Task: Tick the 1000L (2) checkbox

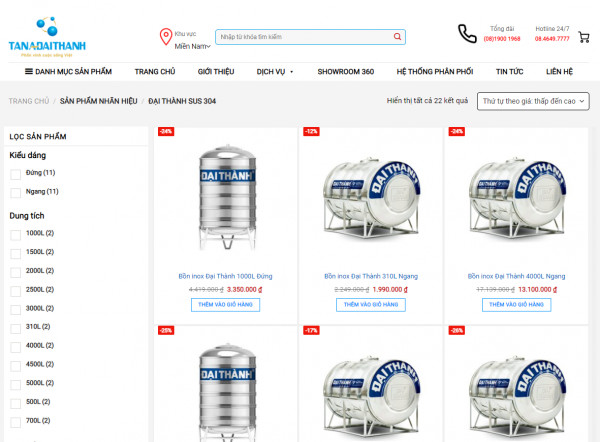Action: (16, 235)
